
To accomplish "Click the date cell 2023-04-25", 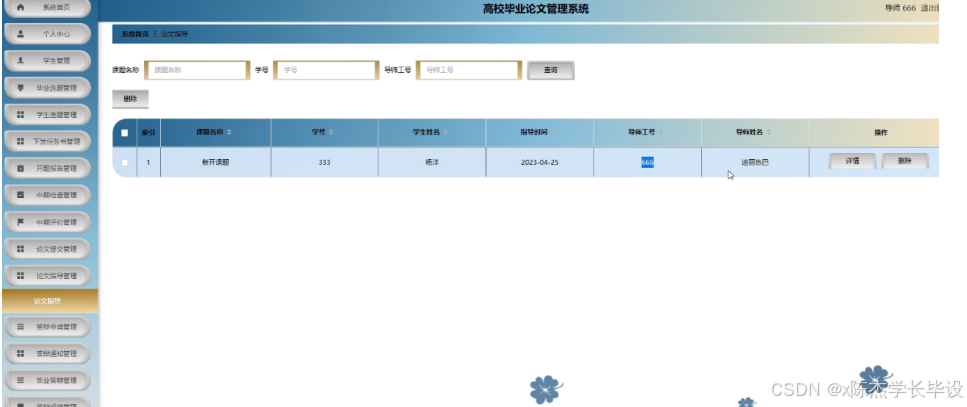I will (x=540, y=163).
